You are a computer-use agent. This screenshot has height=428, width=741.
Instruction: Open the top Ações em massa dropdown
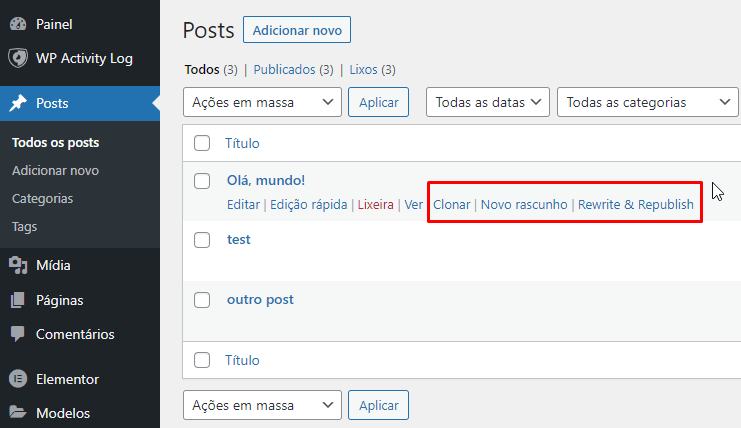[x=262, y=102]
